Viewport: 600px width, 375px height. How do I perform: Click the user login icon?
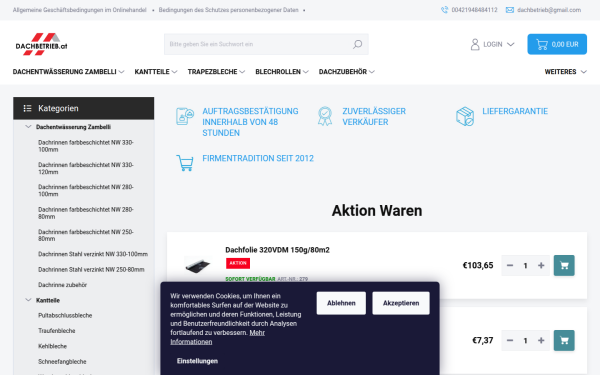475,44
